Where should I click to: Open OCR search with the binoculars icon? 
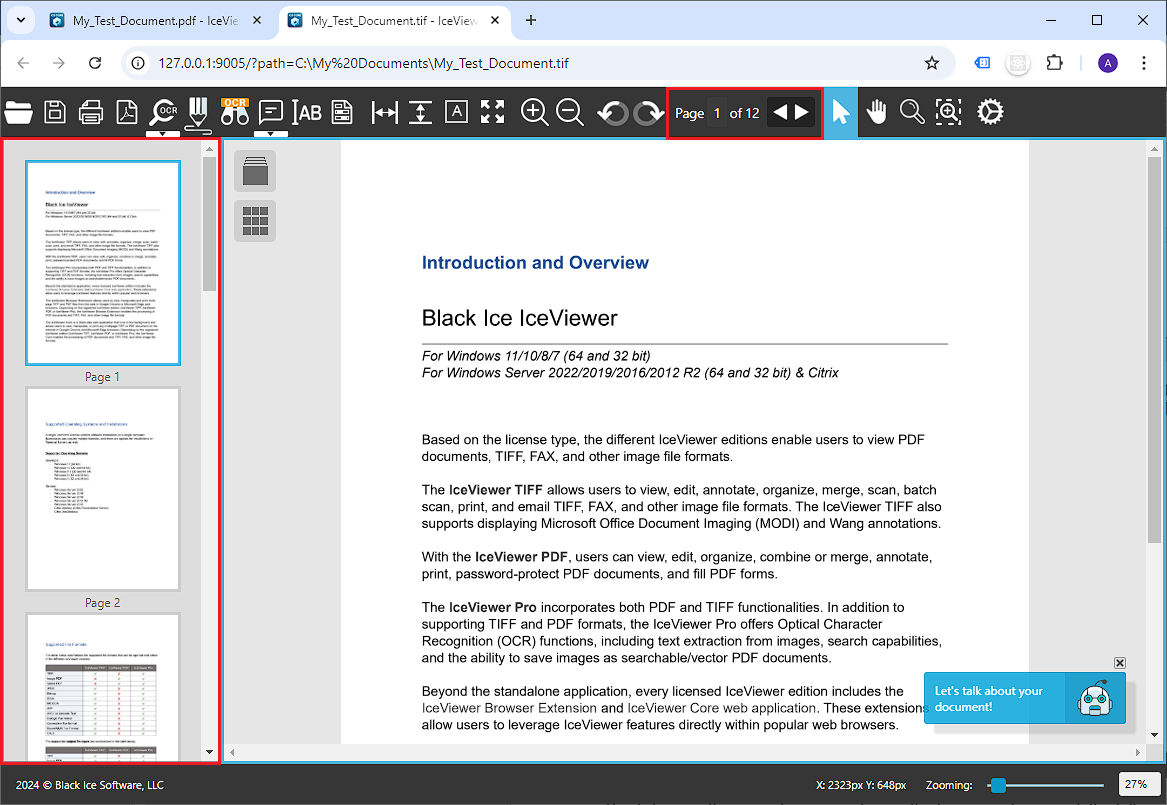pos(234,112)
